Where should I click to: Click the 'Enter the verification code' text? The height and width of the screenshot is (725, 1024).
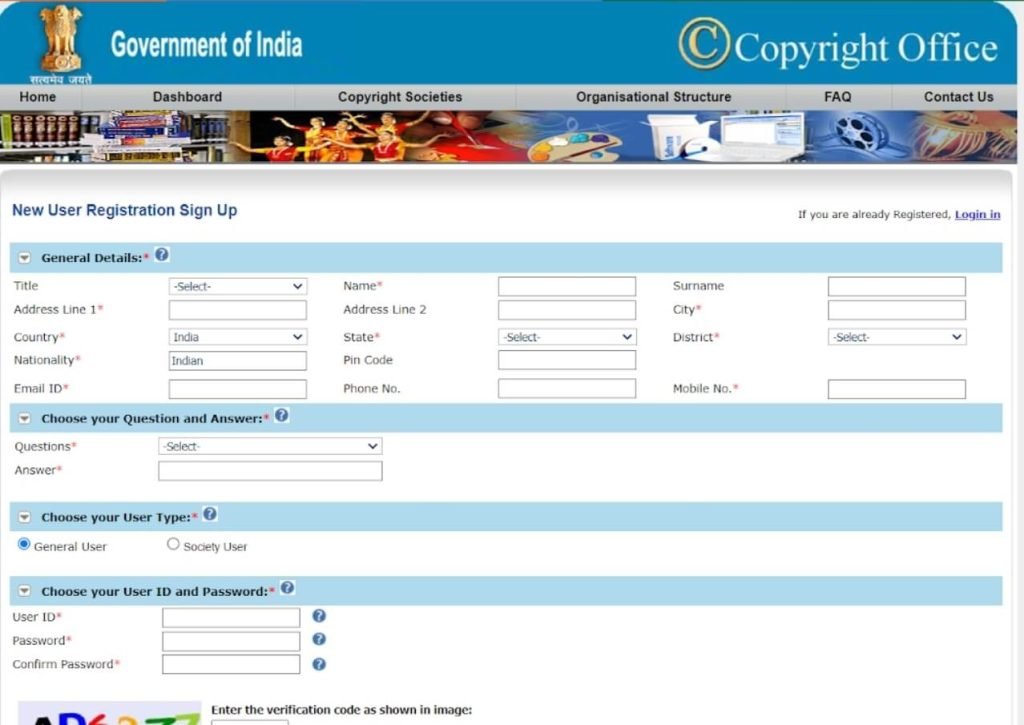coord(342,709)
